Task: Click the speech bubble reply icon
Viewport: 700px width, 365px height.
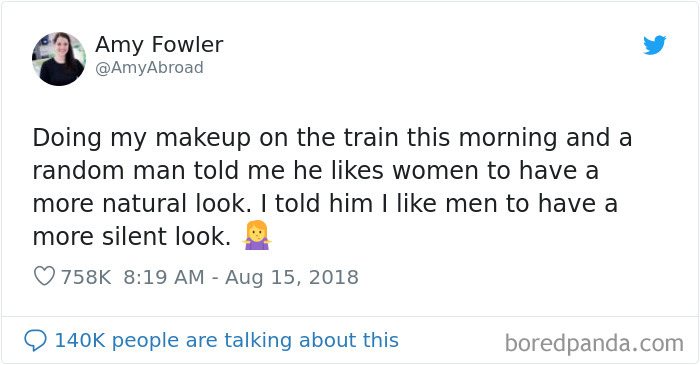Action: [35, 340]
